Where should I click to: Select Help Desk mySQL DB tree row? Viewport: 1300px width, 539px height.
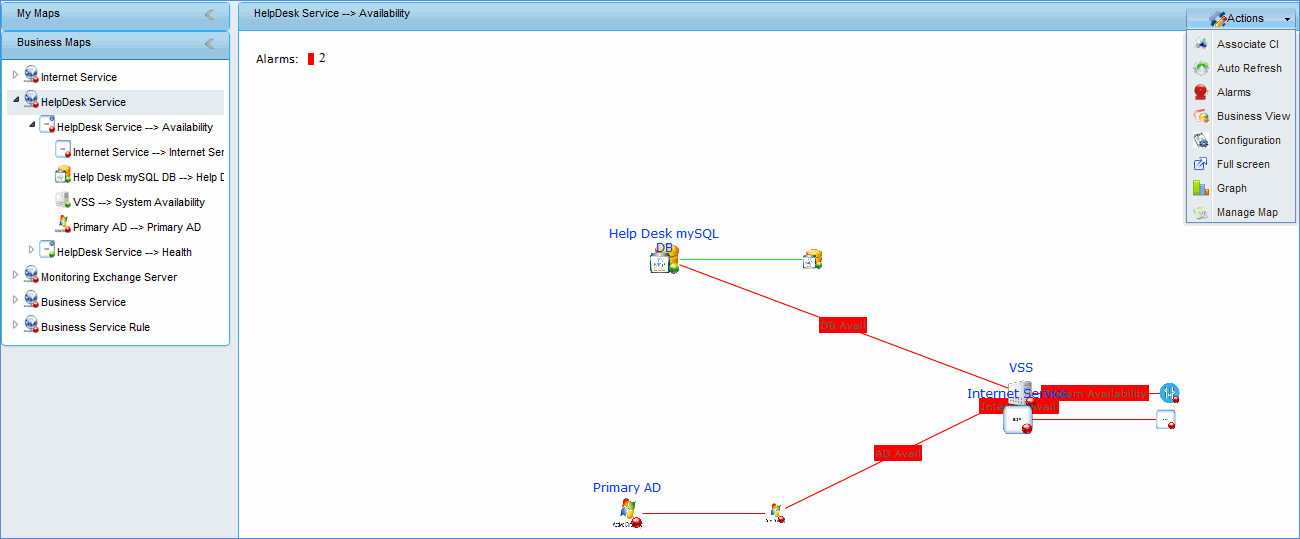pyautogui.click(x=148, y=177)
